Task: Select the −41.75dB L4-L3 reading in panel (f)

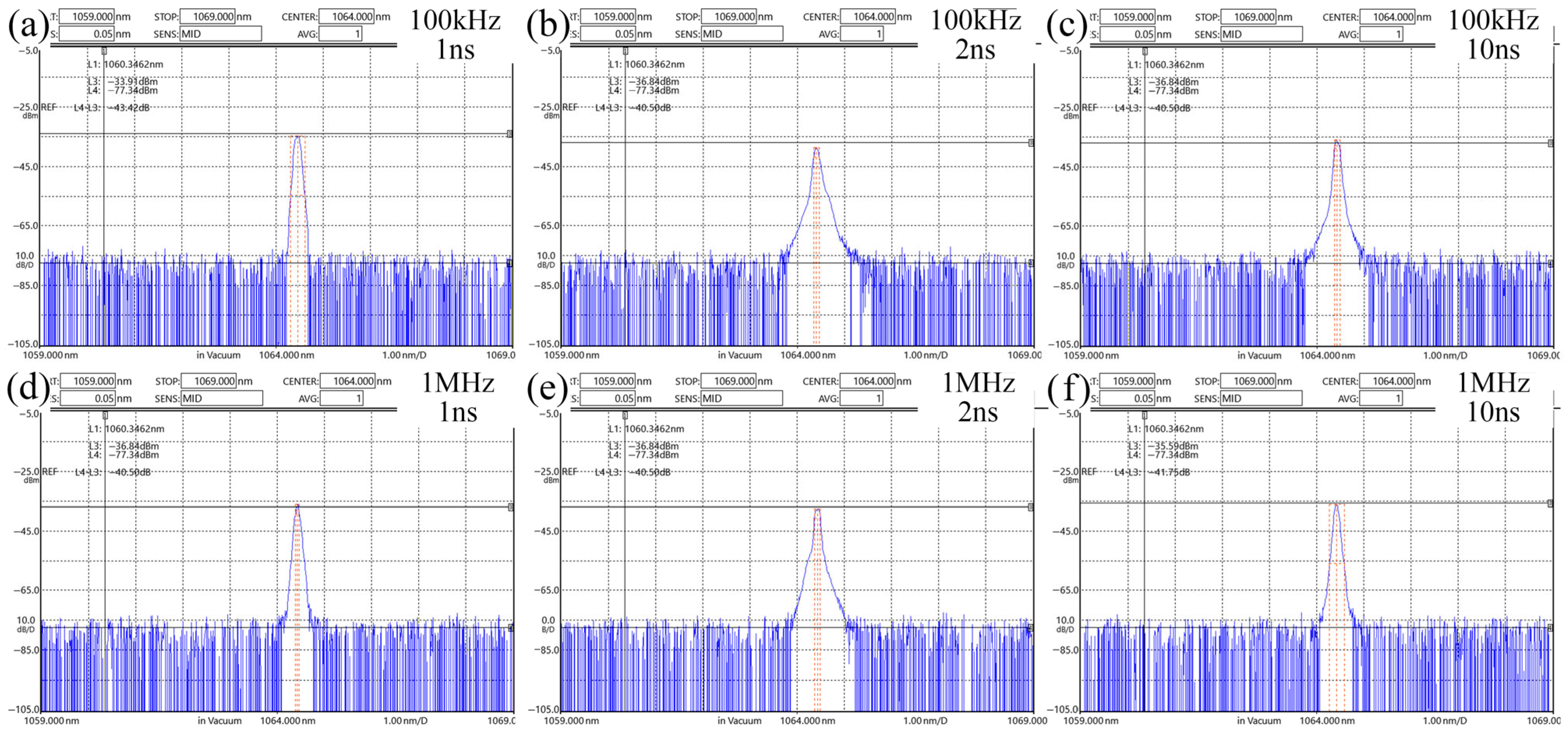Action: coord(1169,472)
